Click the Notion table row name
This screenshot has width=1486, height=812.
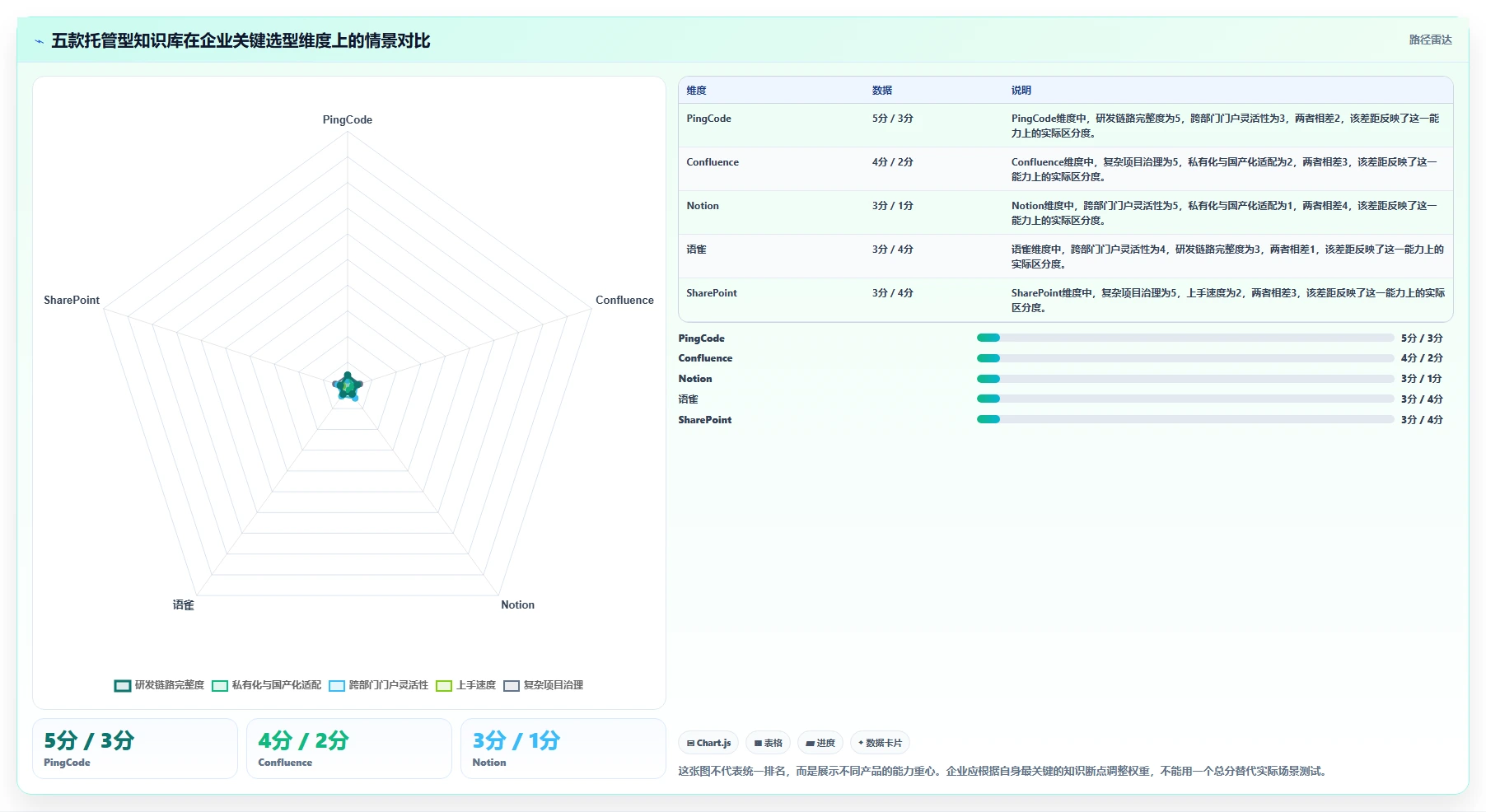(703, 206)
